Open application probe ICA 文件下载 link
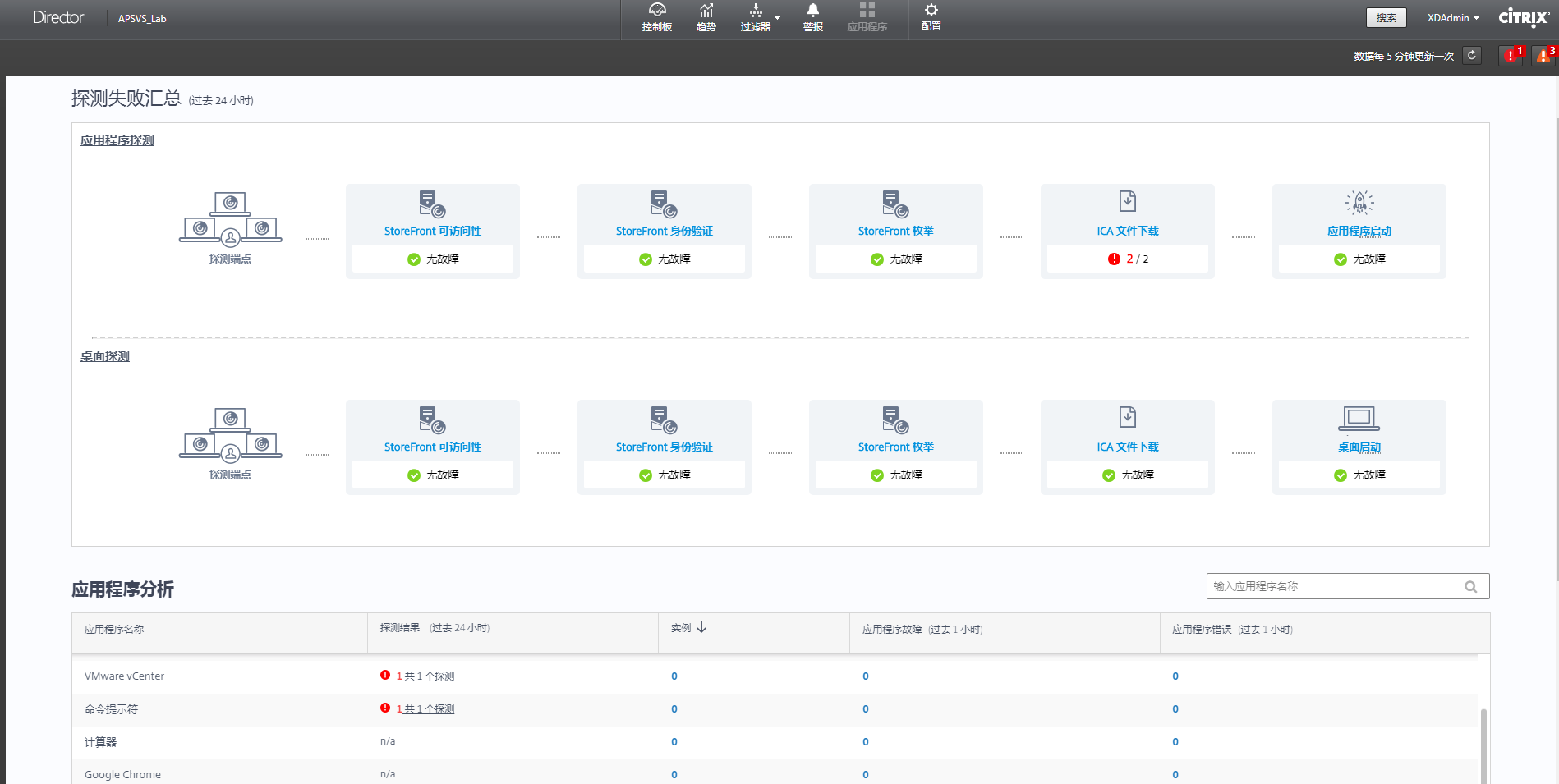Viewport: 1559px width, 784px height. (x=1127, y=232)
